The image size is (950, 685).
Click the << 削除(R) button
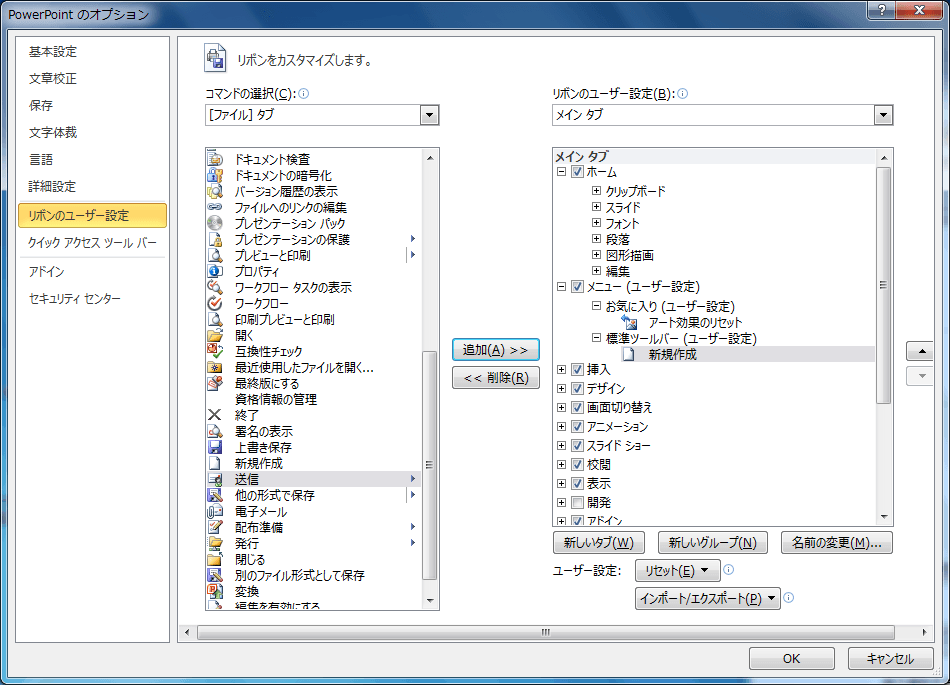click(x=496, y=378)
